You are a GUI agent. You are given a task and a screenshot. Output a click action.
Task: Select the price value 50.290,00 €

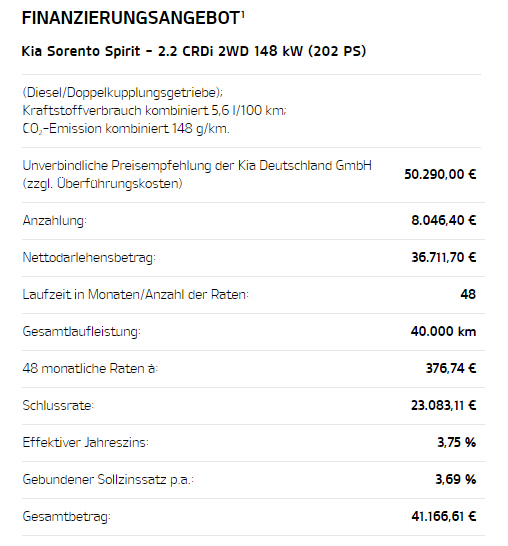click(440, 174)
